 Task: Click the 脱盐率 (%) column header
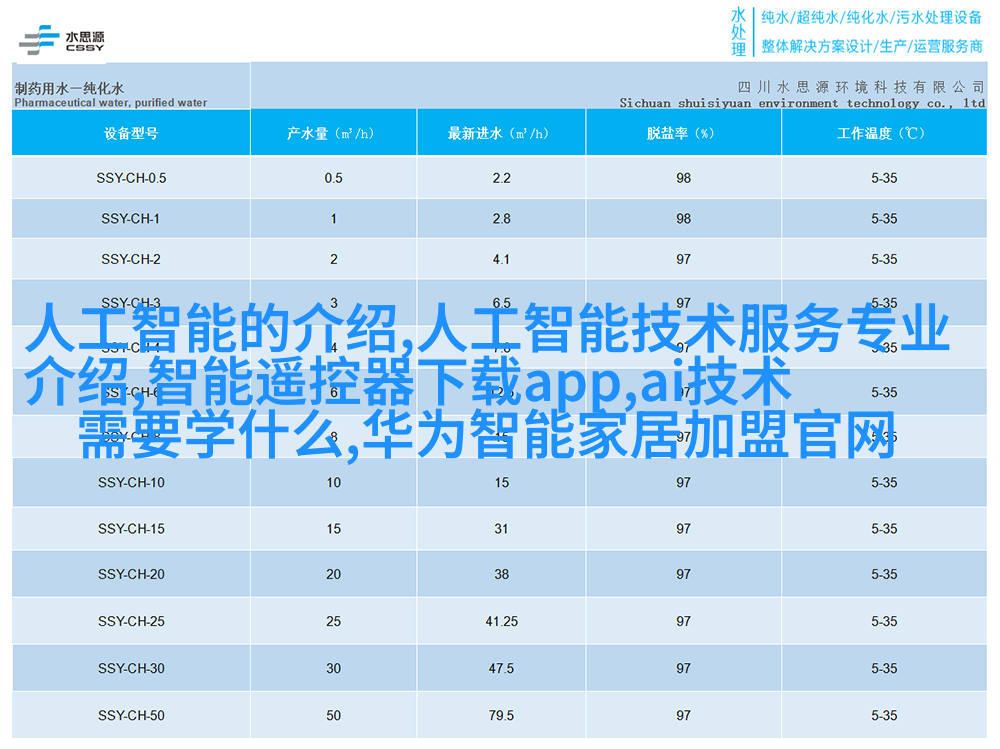tap(684, 133)
